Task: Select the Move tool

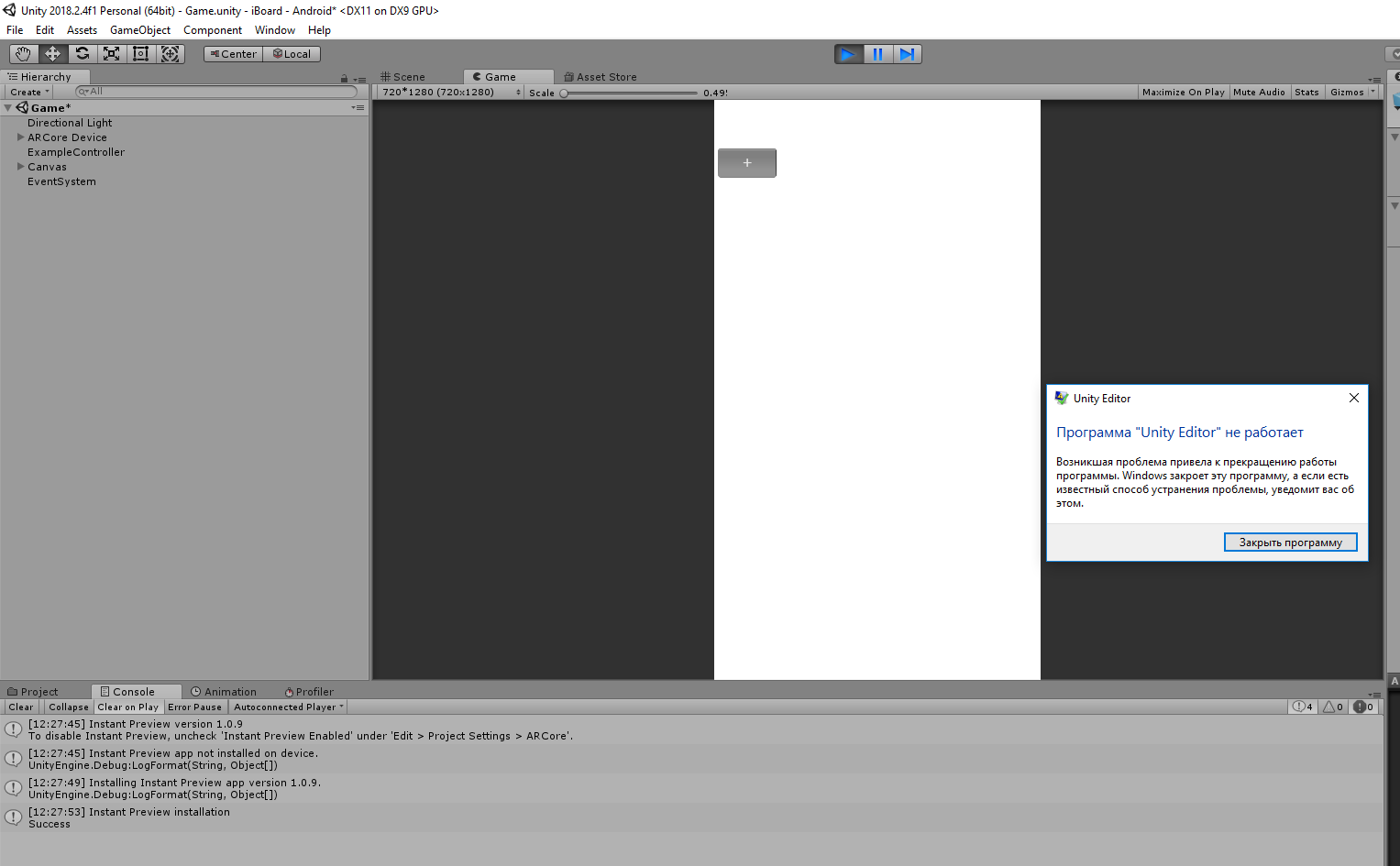Action: (52, 53)
